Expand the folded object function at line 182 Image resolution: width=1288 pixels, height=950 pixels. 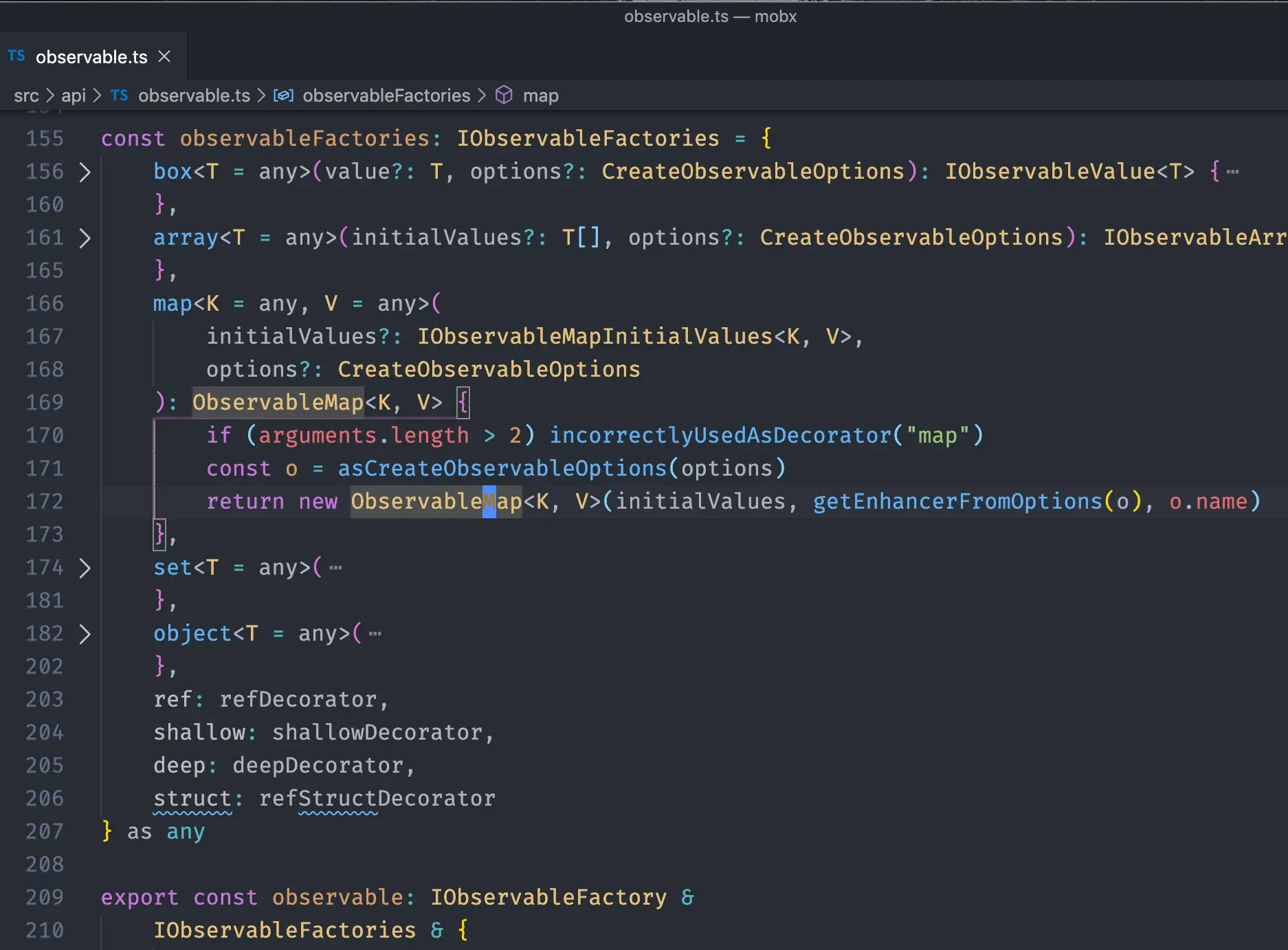(x=85, y=634)
